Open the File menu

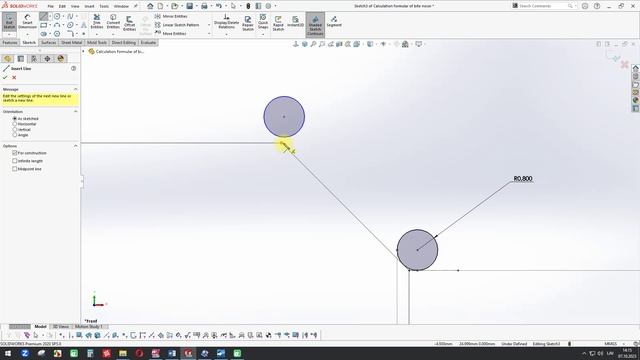50,6
